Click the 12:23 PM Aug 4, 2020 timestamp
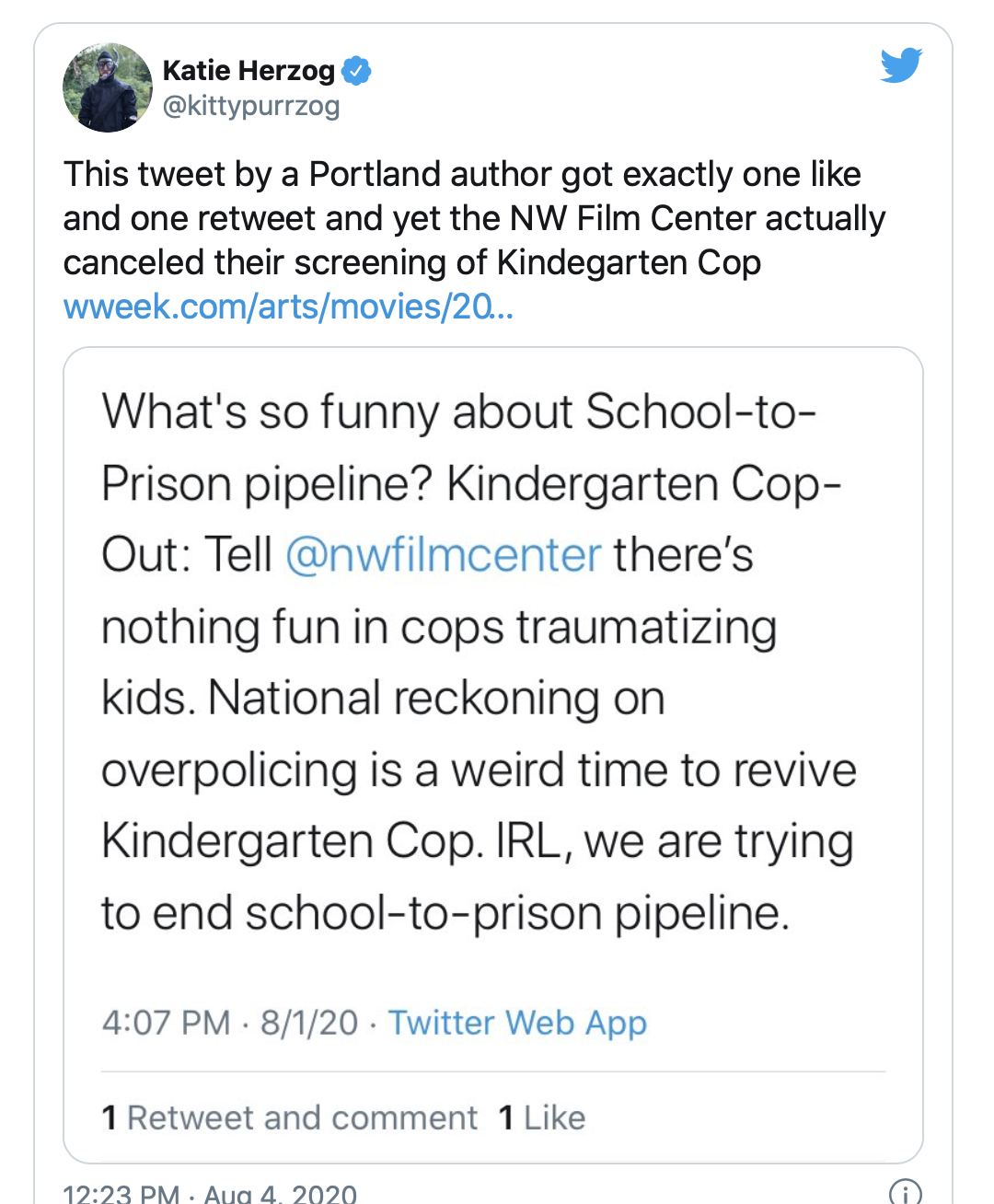 point(210,1193)
